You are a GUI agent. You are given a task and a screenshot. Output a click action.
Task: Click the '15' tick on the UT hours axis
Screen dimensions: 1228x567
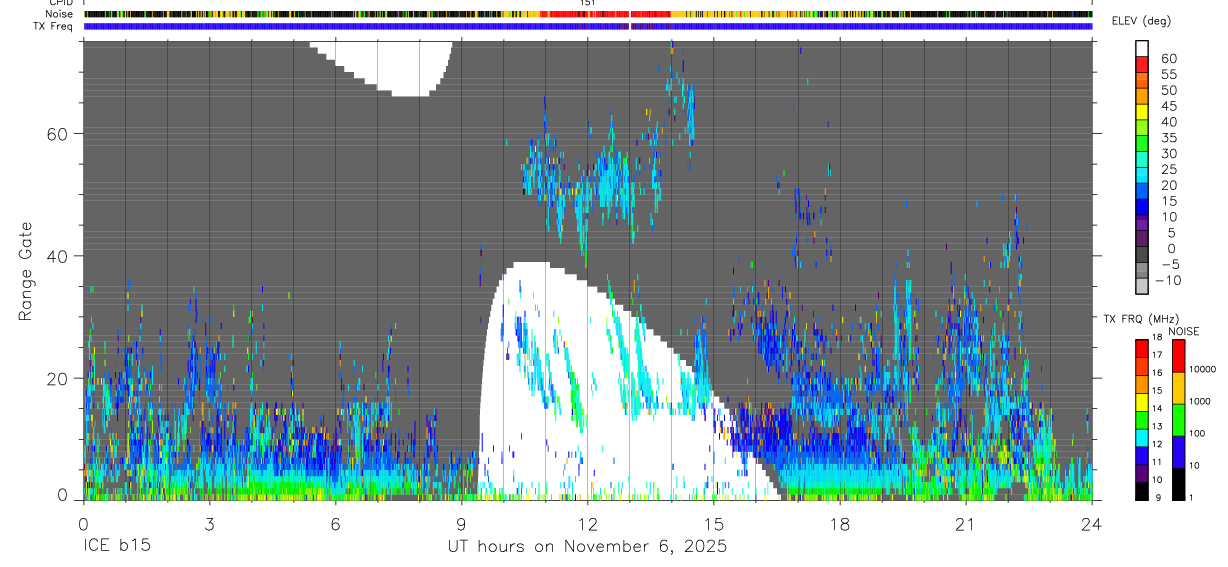click(x=714, y=523)
